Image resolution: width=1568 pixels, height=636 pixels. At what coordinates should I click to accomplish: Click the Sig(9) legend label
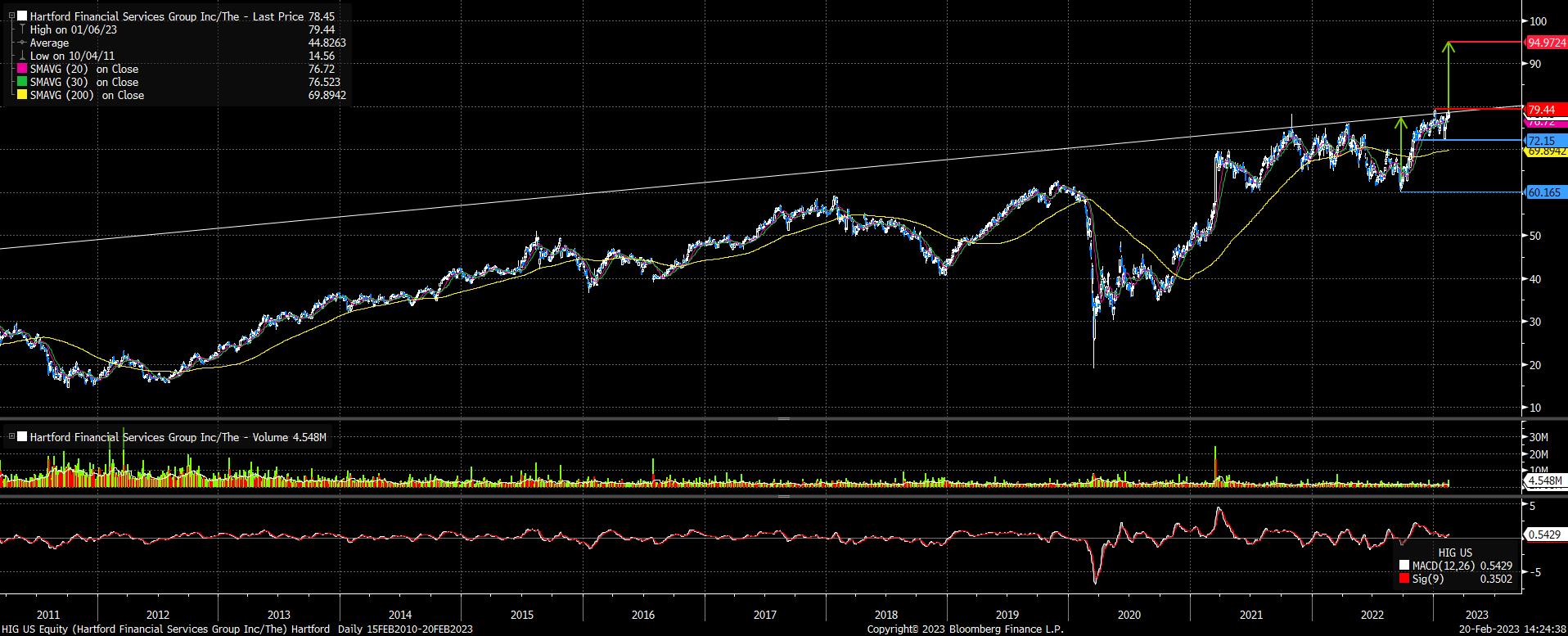(x=1428, y=579)
